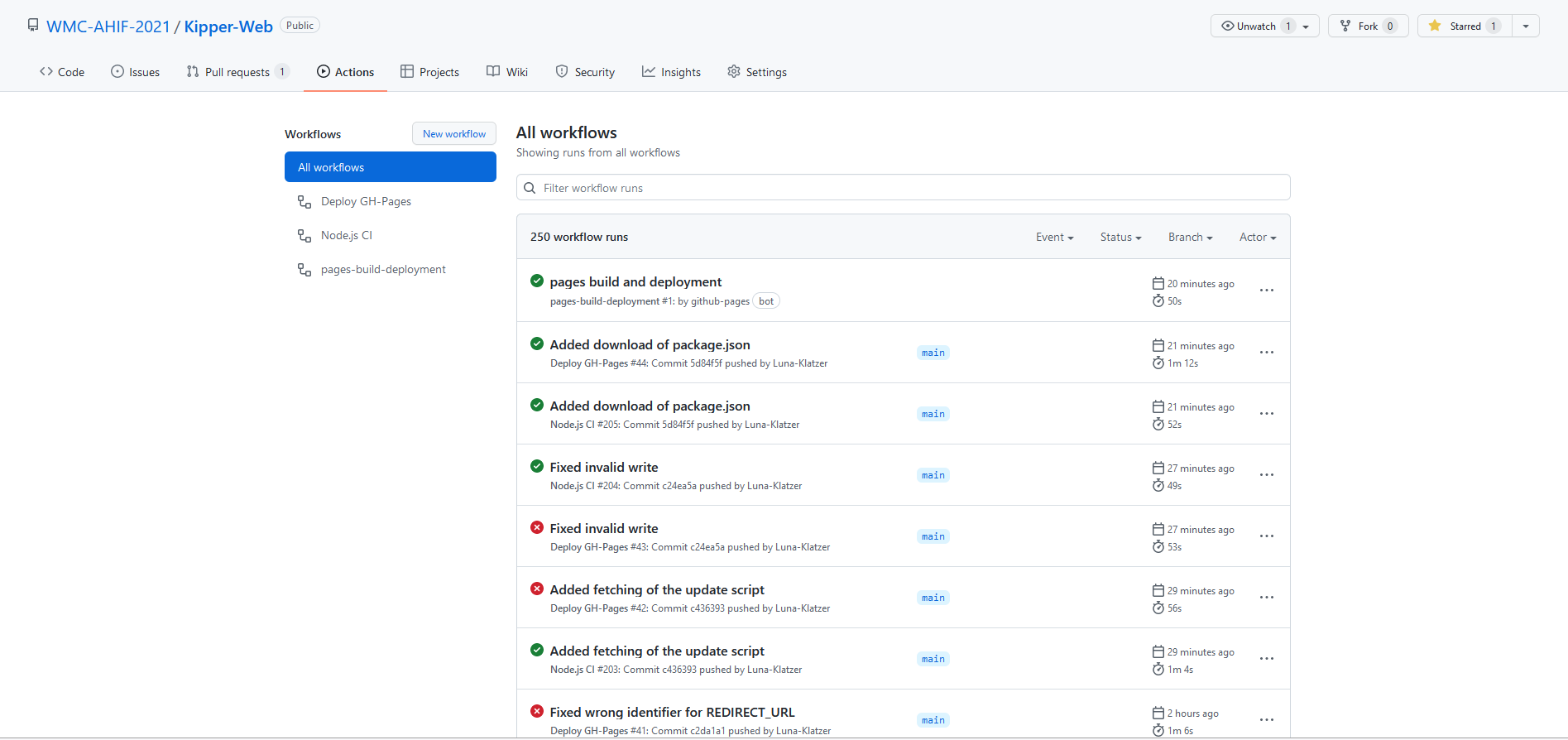Screen dimensions: 1568x740
Task: Click main branch label on Deploy GH-Pages #44
Action: [x=933, y=353]
